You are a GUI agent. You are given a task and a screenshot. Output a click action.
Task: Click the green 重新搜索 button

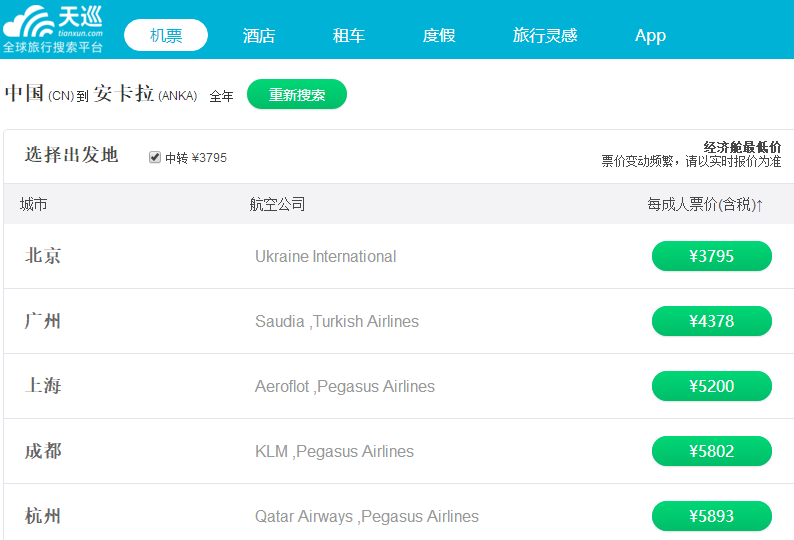(x=297, y=94)
